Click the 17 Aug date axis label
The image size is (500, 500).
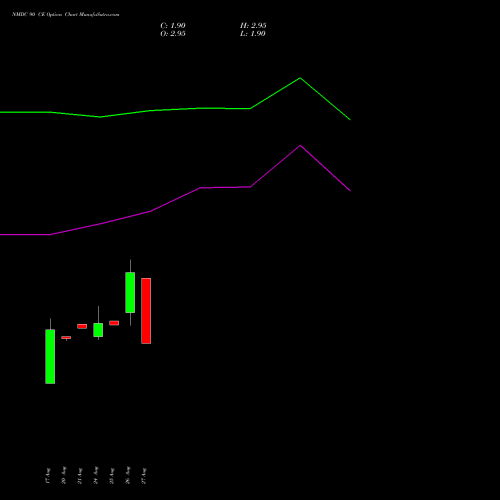click(47, 476)
